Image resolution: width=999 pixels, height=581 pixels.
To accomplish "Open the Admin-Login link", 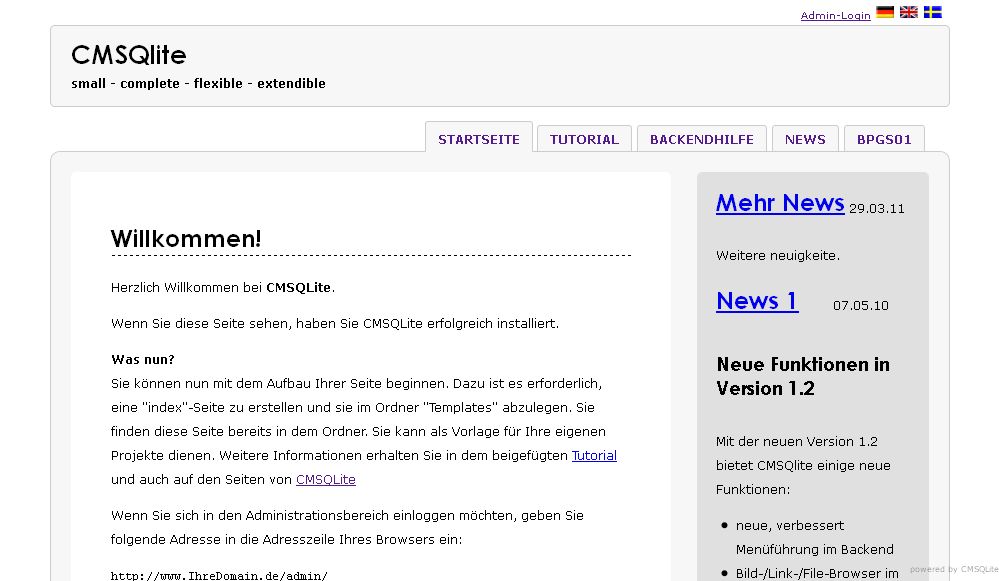I will click(x=835, y=16).
